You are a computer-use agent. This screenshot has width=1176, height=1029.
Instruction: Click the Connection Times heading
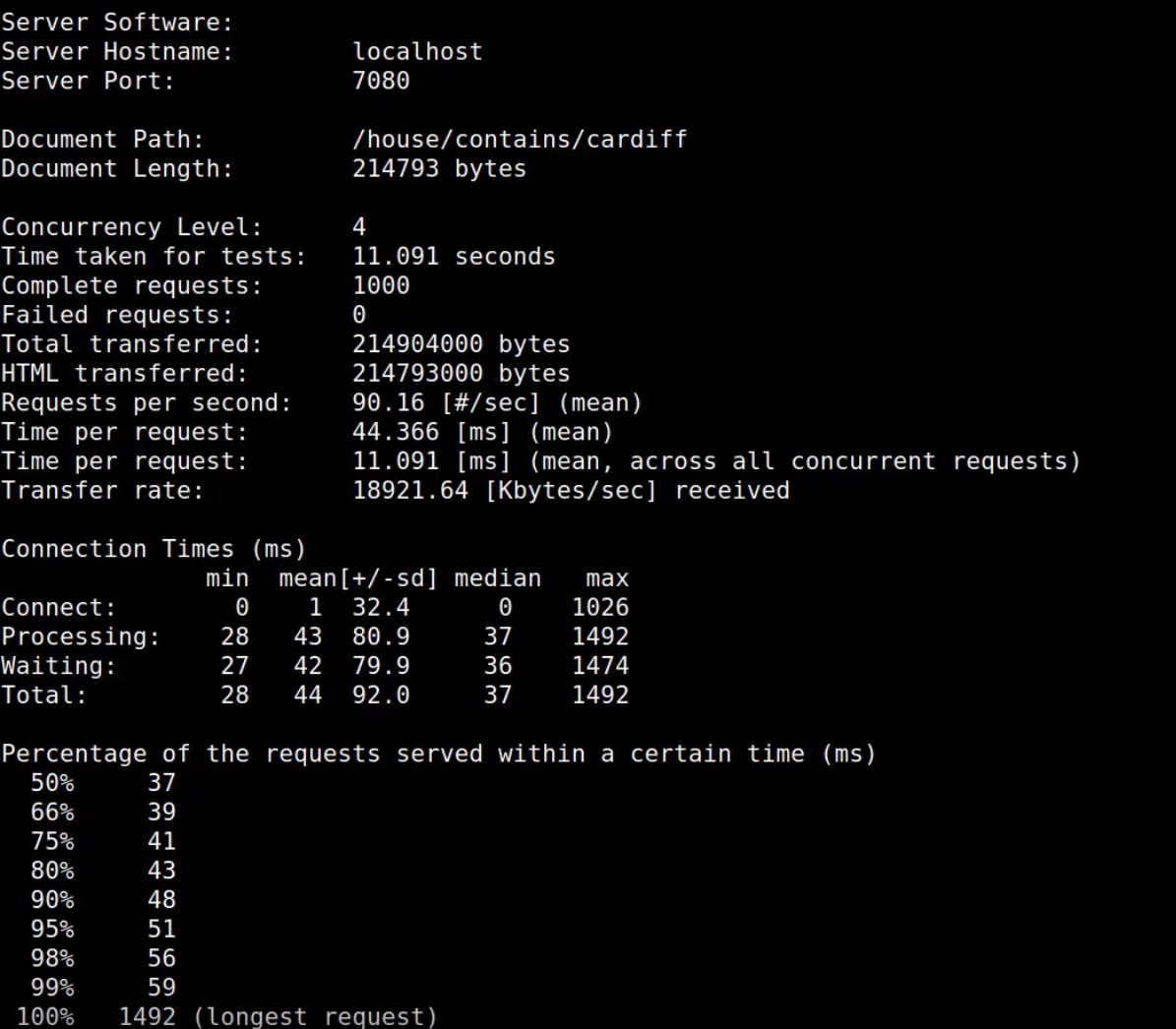click(154, 549)
